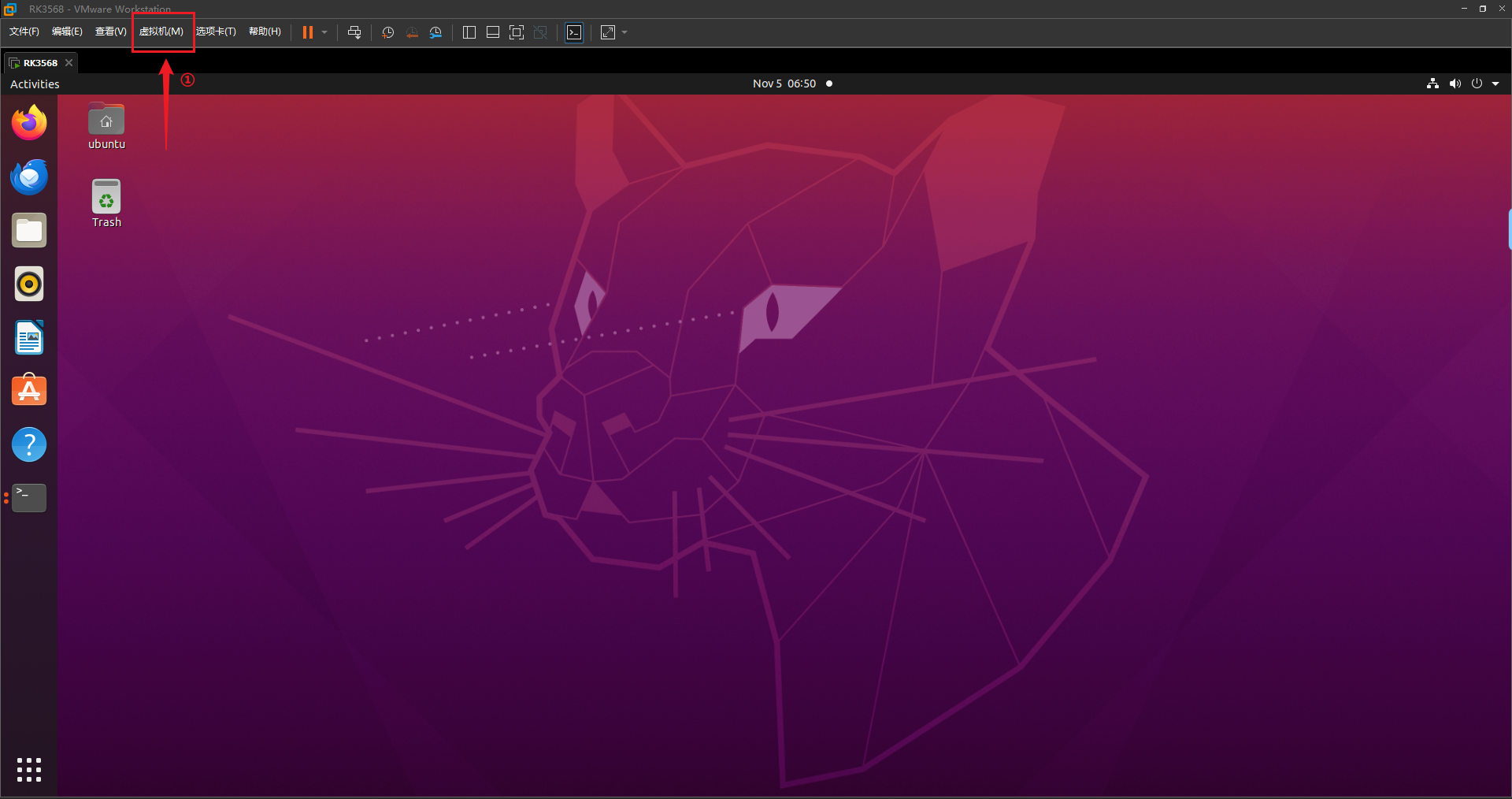Image resolution: width=1512 pixels, height=799 pixels.
Task: Open the snapshot manager icon
Action: [x=435, y=32]
